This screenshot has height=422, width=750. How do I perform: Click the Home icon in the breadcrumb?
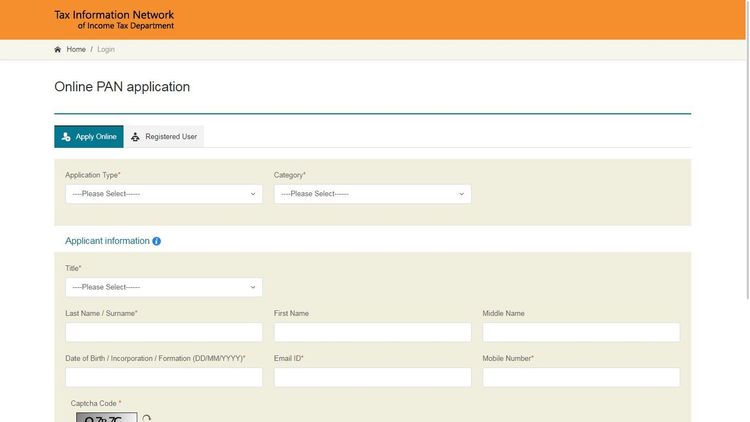[x=58, y=49]
